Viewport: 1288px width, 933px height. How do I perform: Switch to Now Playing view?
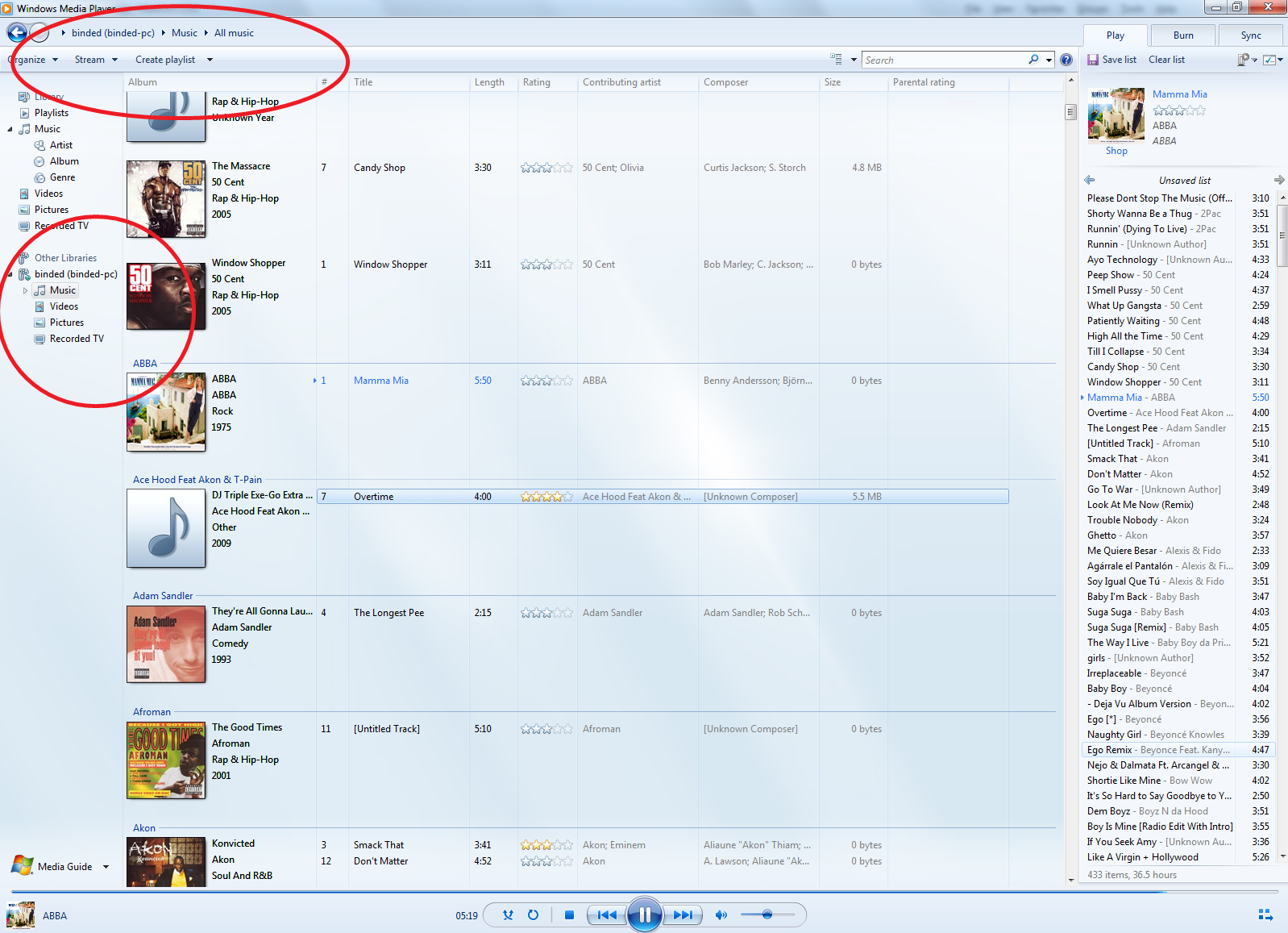pos(1265,915)
